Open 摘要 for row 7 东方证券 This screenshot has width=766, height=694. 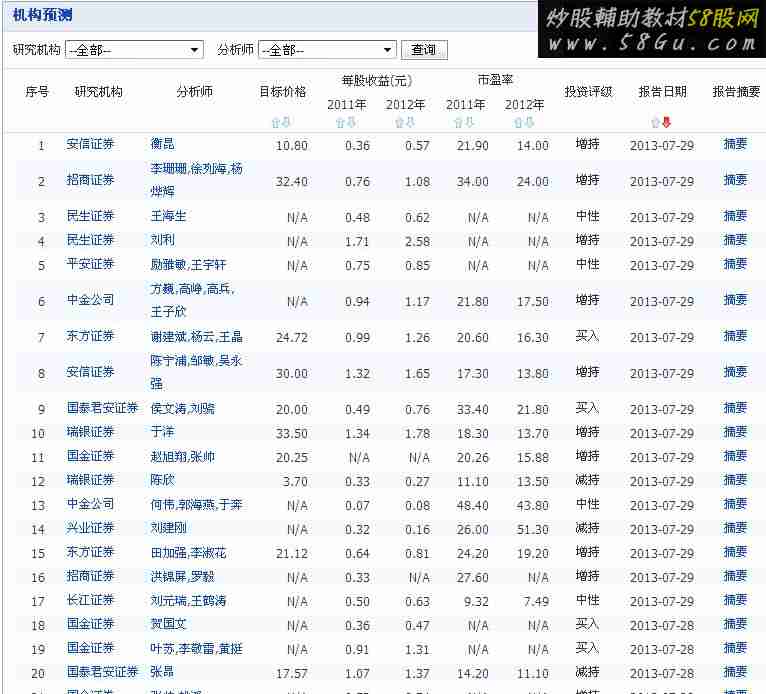coord(735,336)
